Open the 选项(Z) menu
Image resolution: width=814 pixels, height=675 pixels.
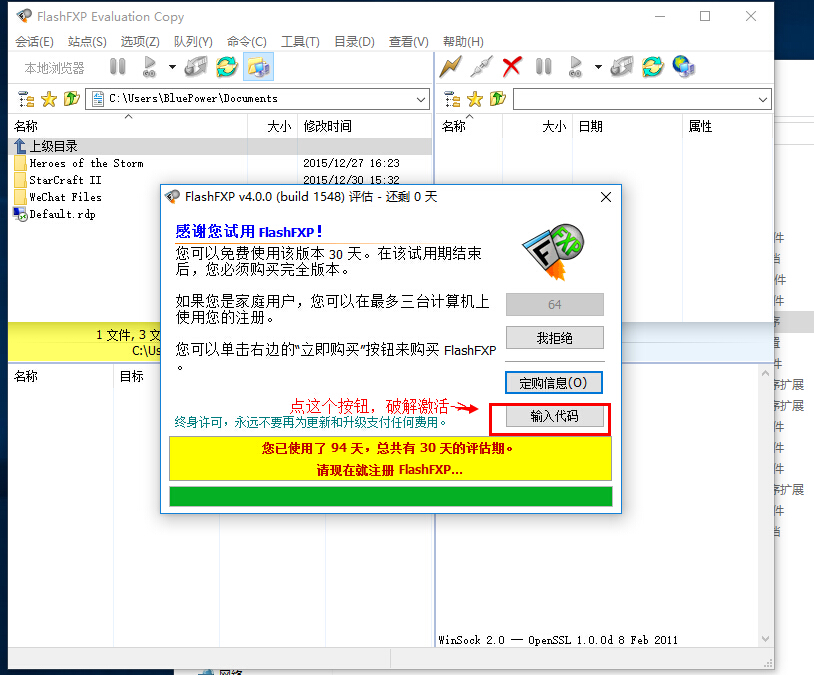click(x=140, y=42)
